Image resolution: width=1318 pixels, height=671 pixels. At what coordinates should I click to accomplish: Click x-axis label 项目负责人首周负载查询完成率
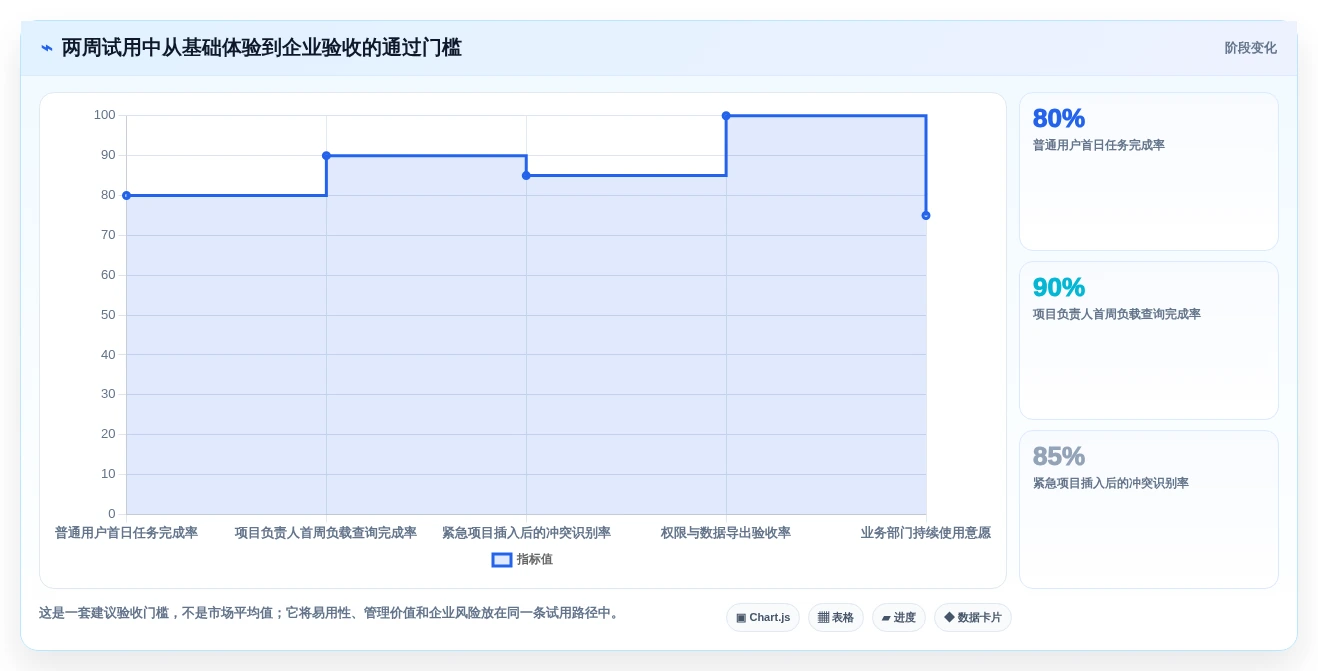[x=326, y=533]
